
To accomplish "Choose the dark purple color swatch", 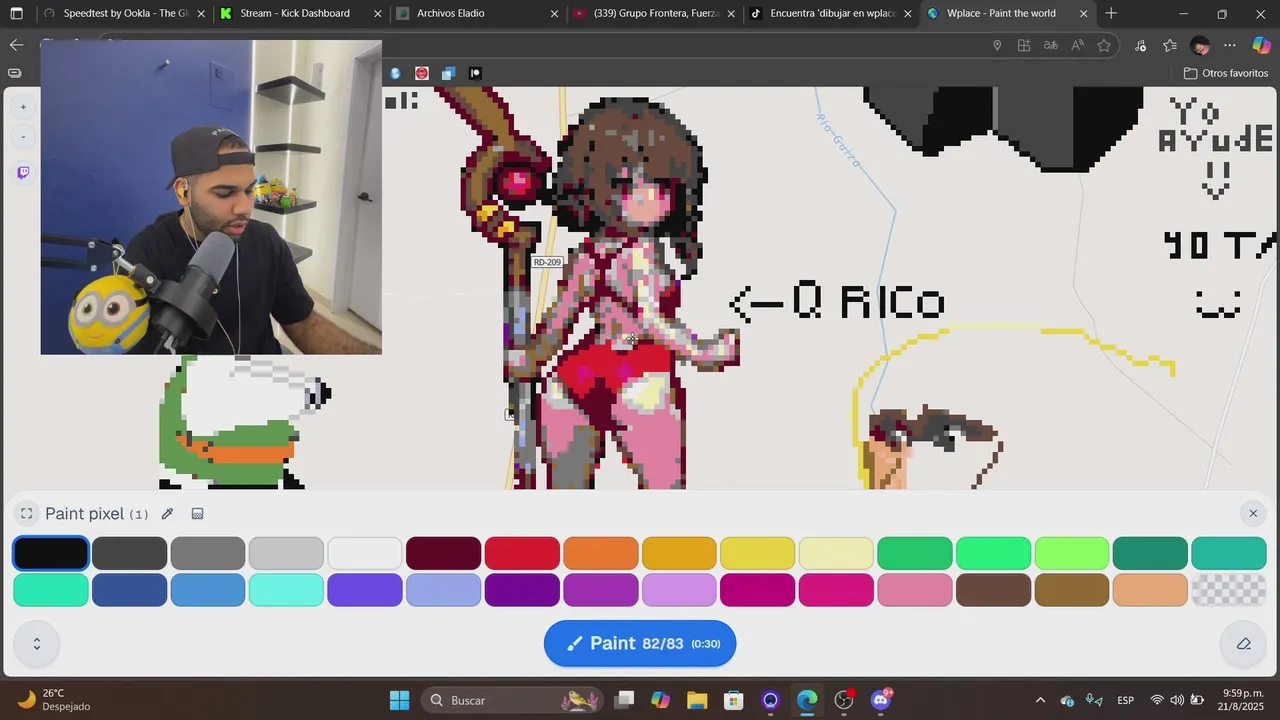I will tap(522, 590).
